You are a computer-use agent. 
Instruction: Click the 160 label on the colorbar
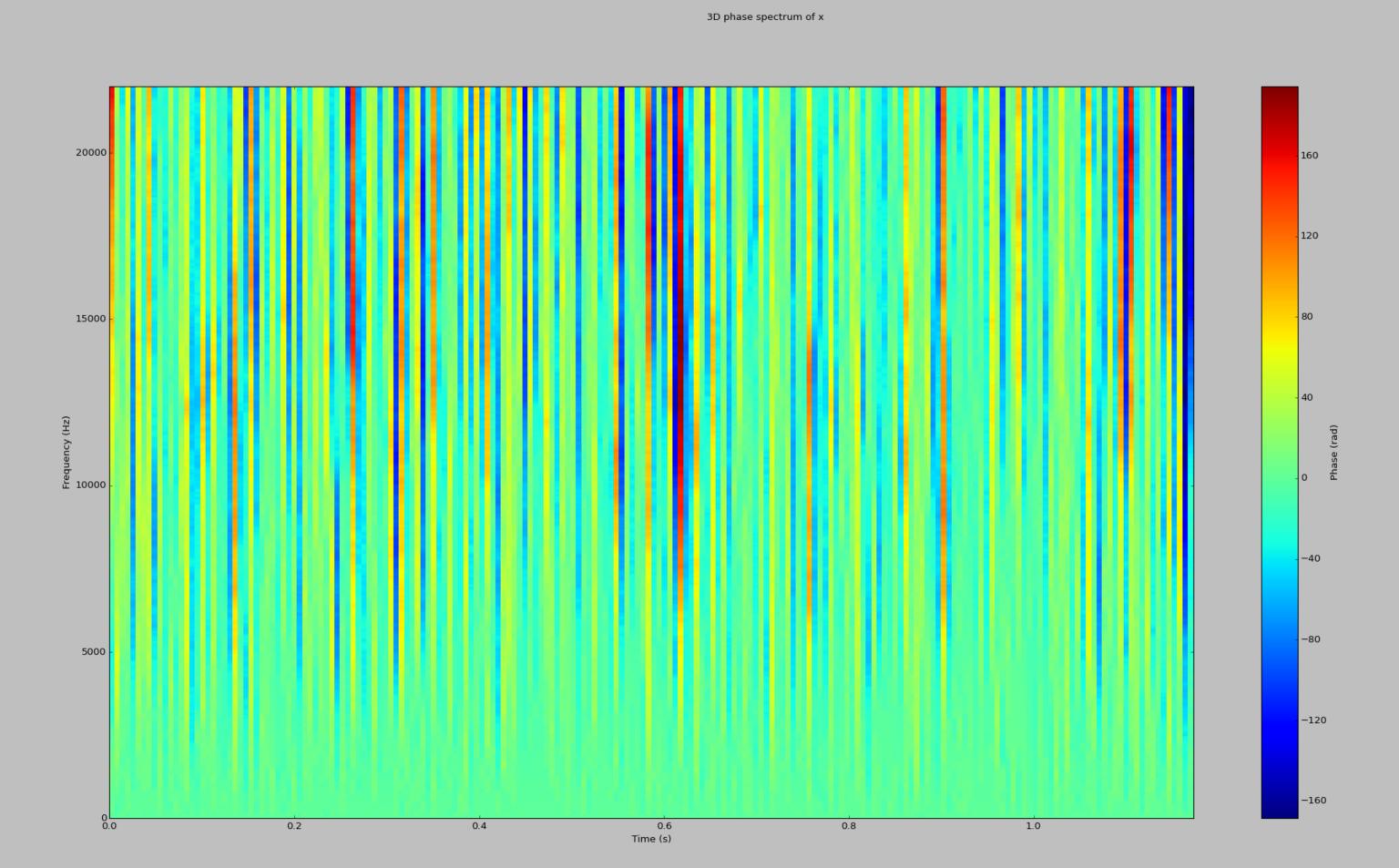point(1310,156)
